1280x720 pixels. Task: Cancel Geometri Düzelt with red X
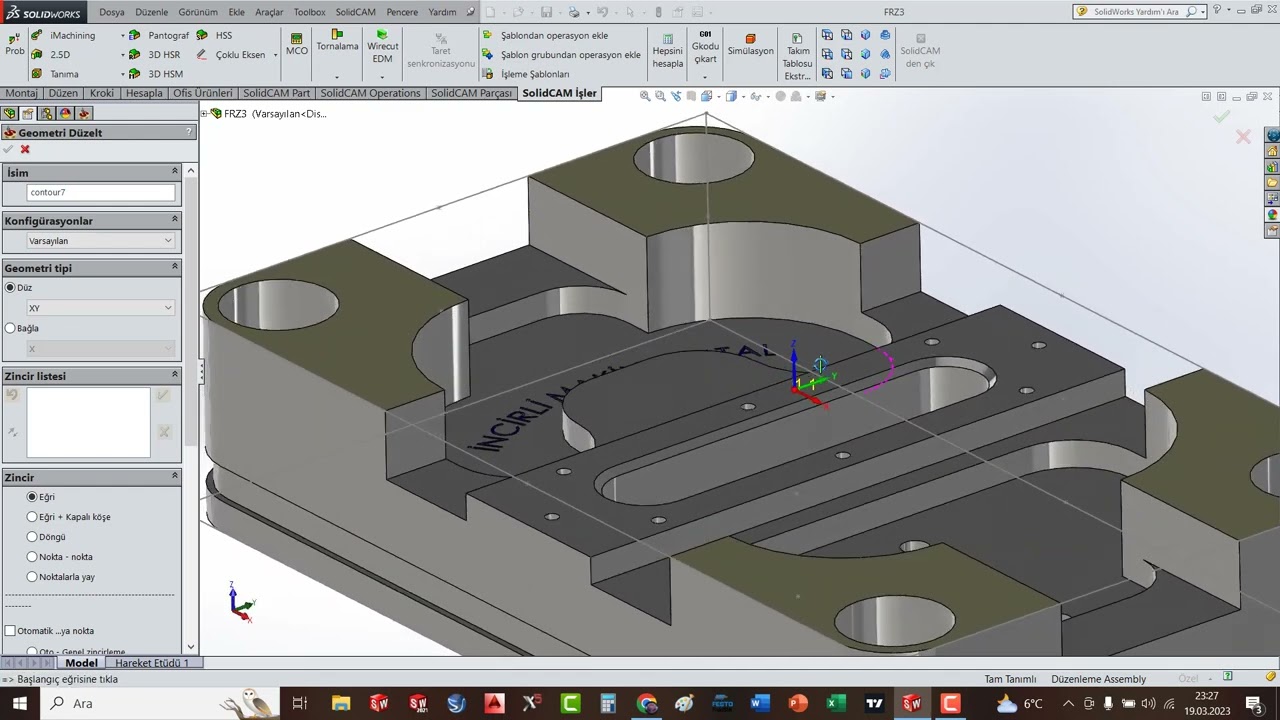[25, 149]
